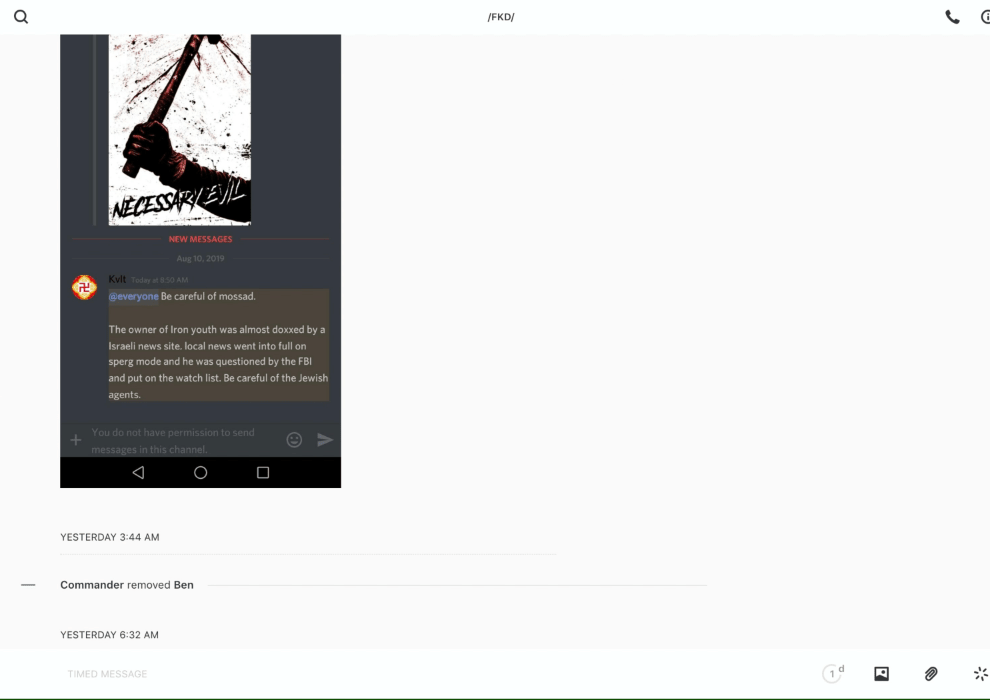990x700 pixels.
Task: Click the add picture icon
Action: [x=881, y=674]
